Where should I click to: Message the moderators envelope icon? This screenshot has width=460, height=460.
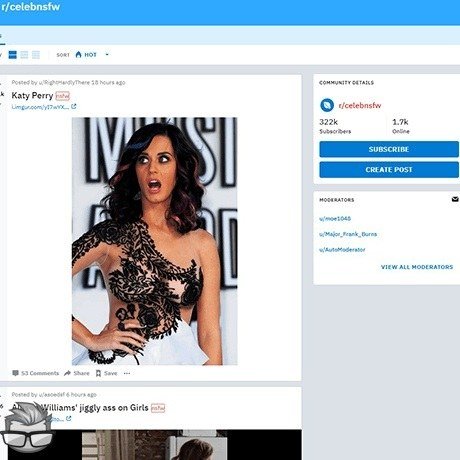click(x=455, y=199)
